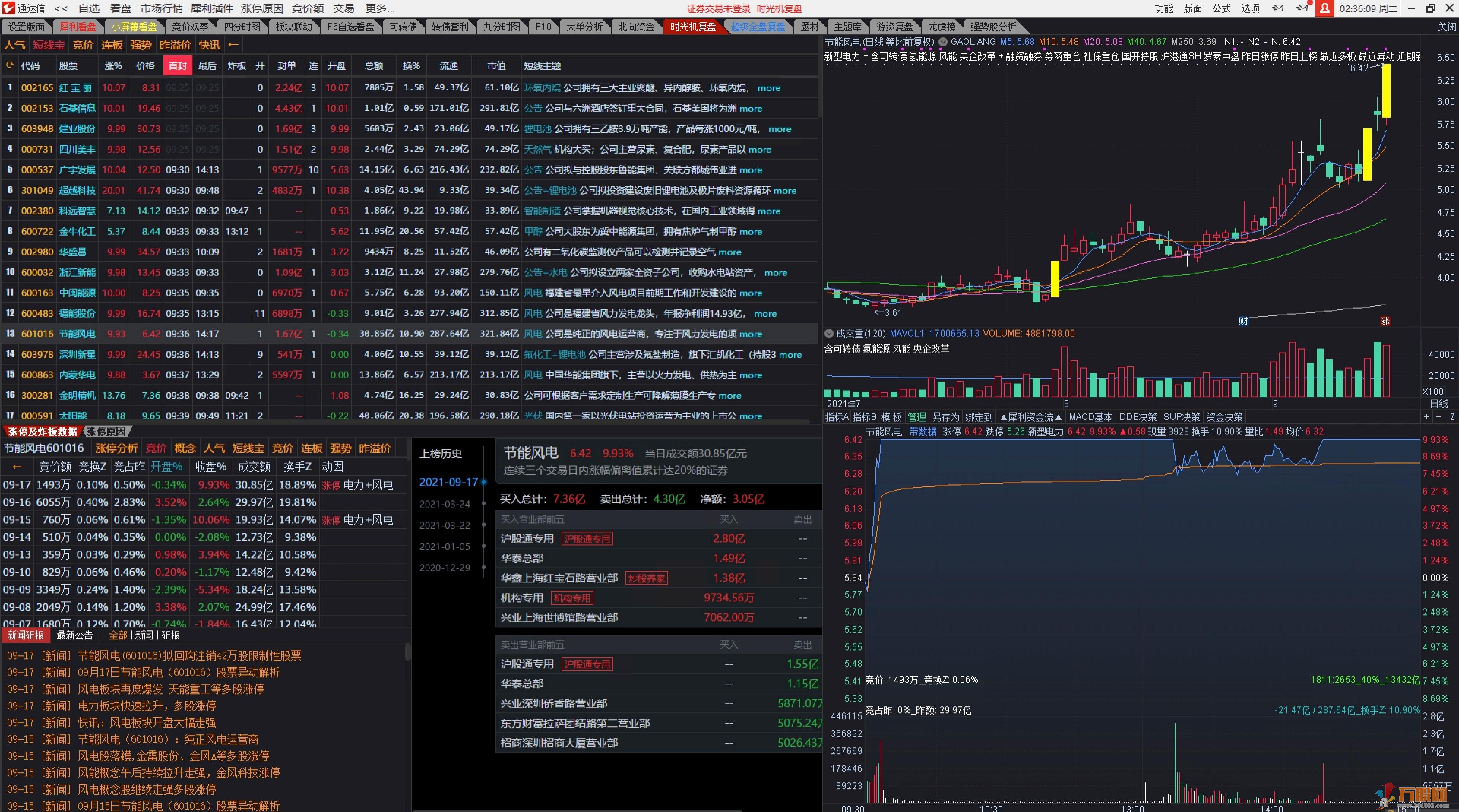Switch to the 超级全盘复盘 tab

click(x=757, y=27)
